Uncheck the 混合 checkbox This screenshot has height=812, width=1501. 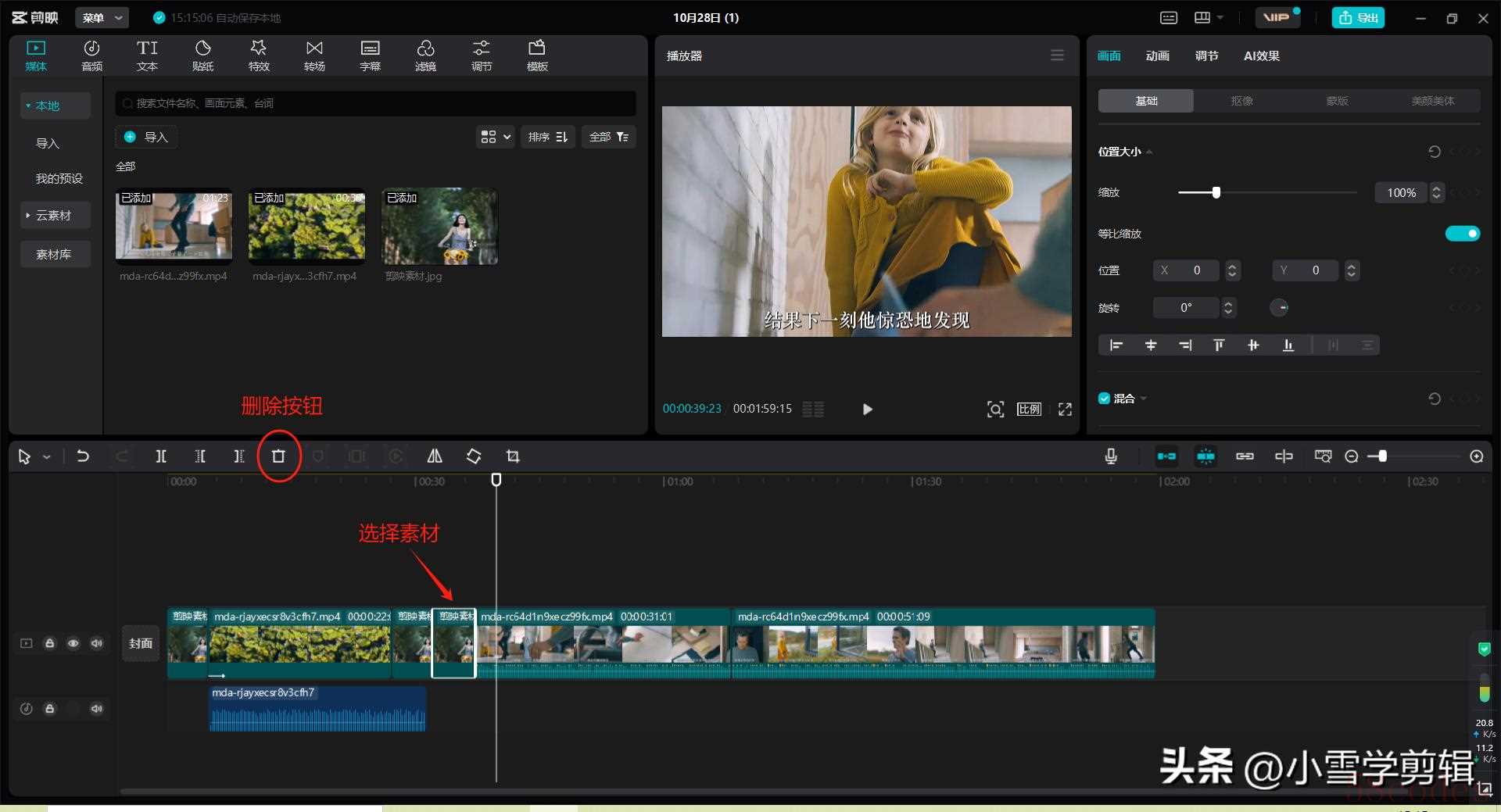point(1104,399)
